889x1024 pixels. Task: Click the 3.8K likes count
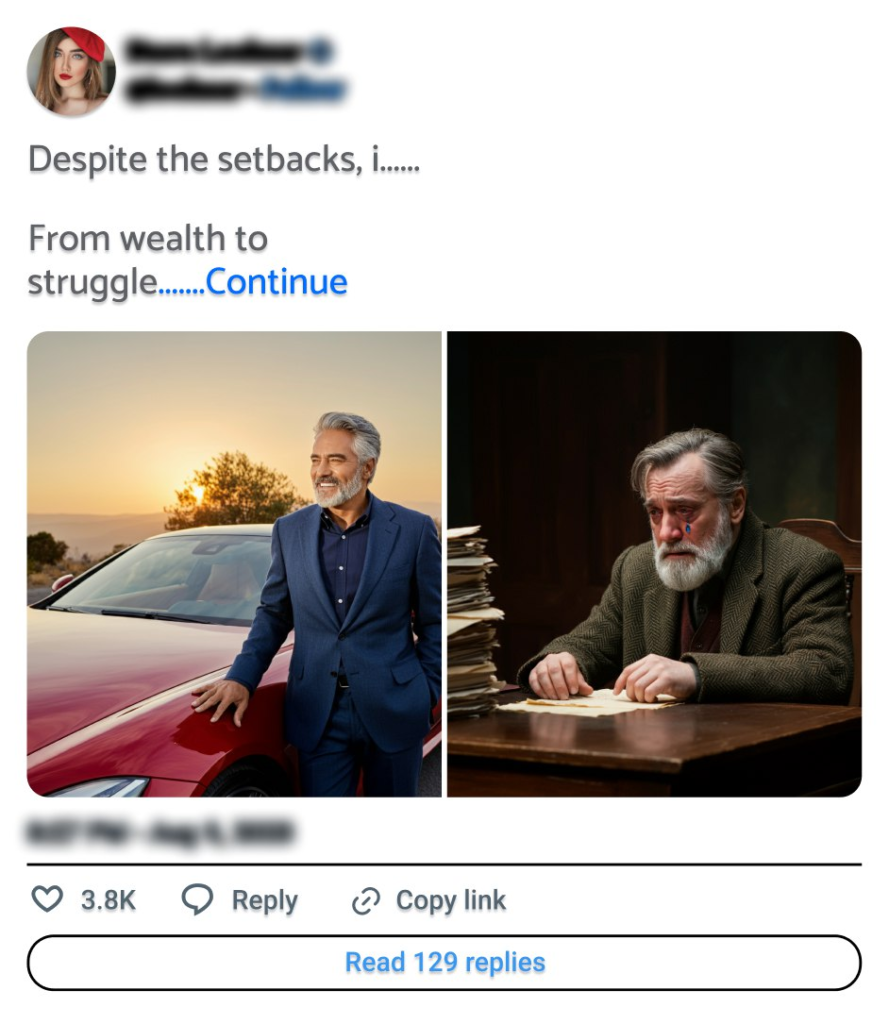[108, 900]
